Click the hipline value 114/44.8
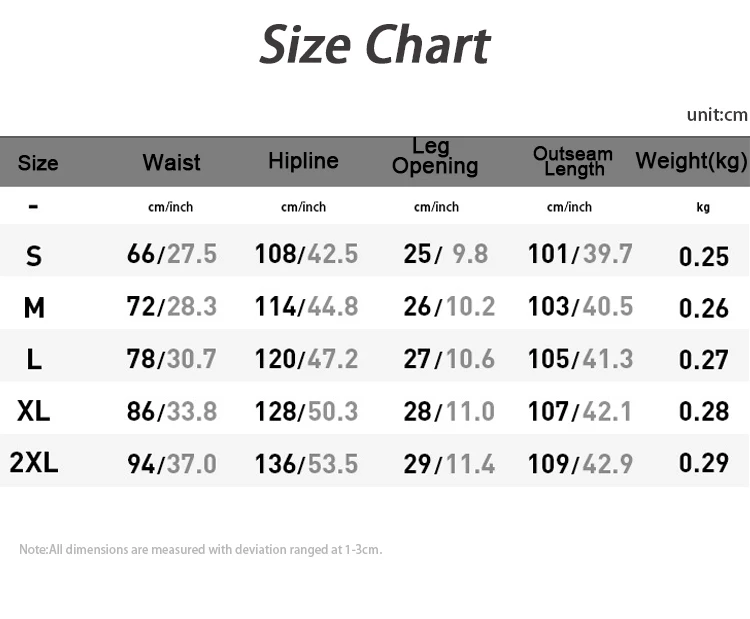 tap(306, 306)
